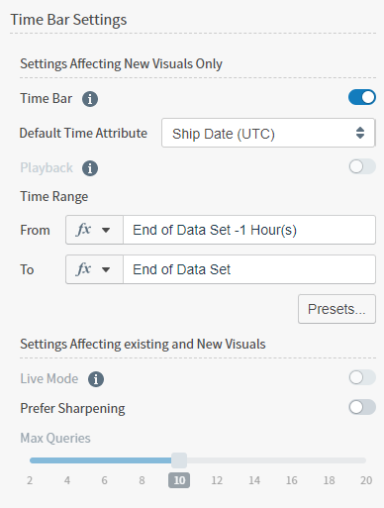384x508 pixels.
Task: Expand the To function type dropdown arrow
Action: click(106, 269)
